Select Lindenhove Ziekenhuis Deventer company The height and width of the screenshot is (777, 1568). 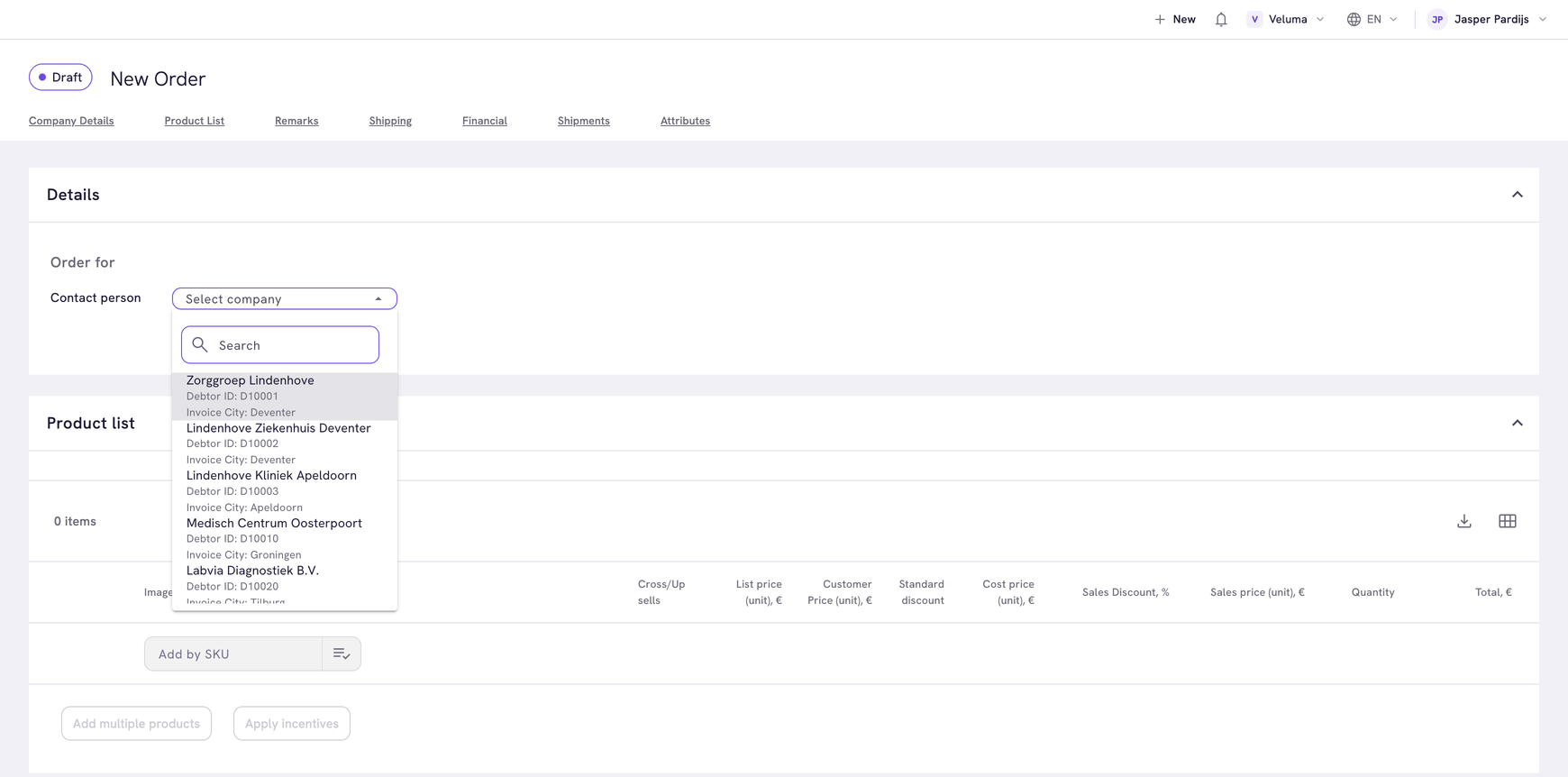point(285,443)
